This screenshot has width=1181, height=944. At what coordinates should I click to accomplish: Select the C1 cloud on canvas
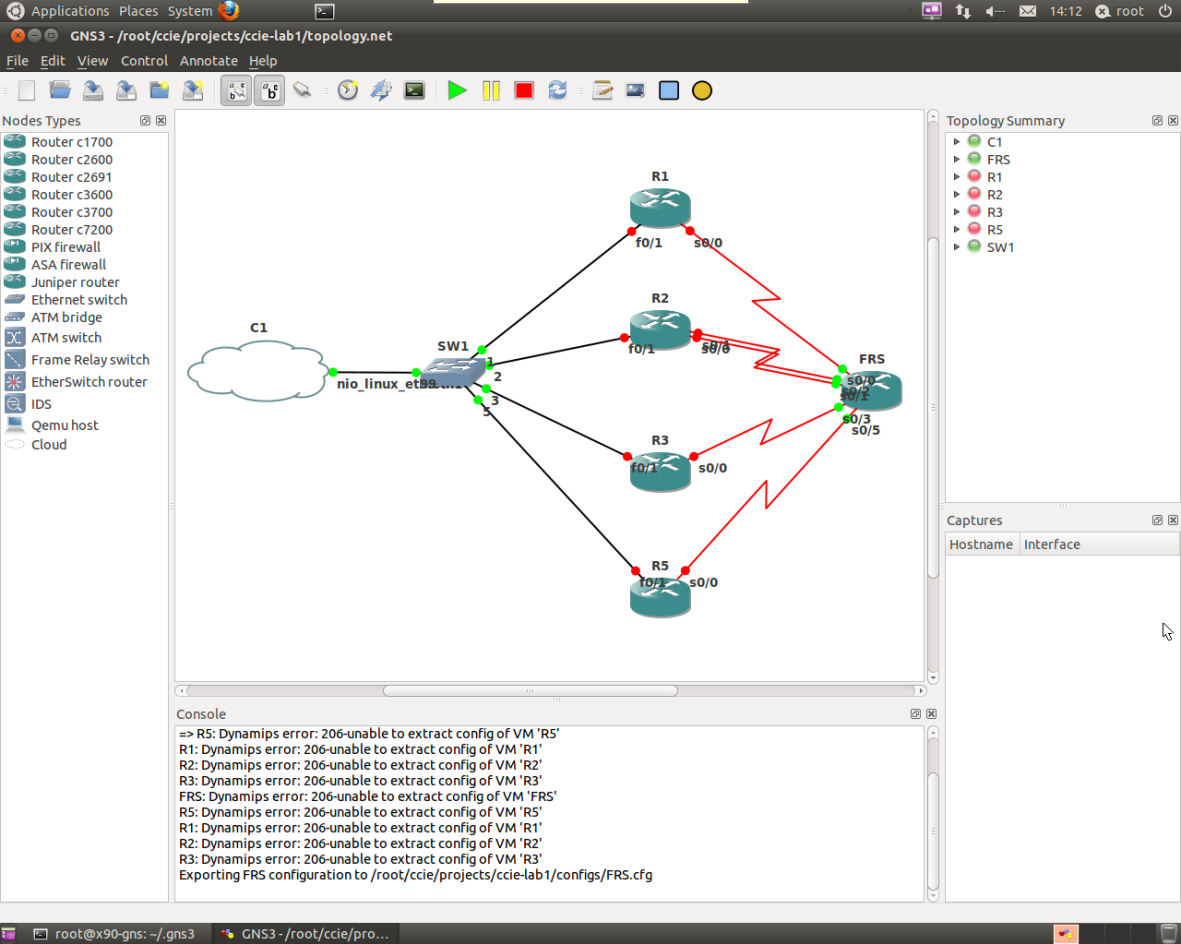pyautogui.click(x=258, y=371)
